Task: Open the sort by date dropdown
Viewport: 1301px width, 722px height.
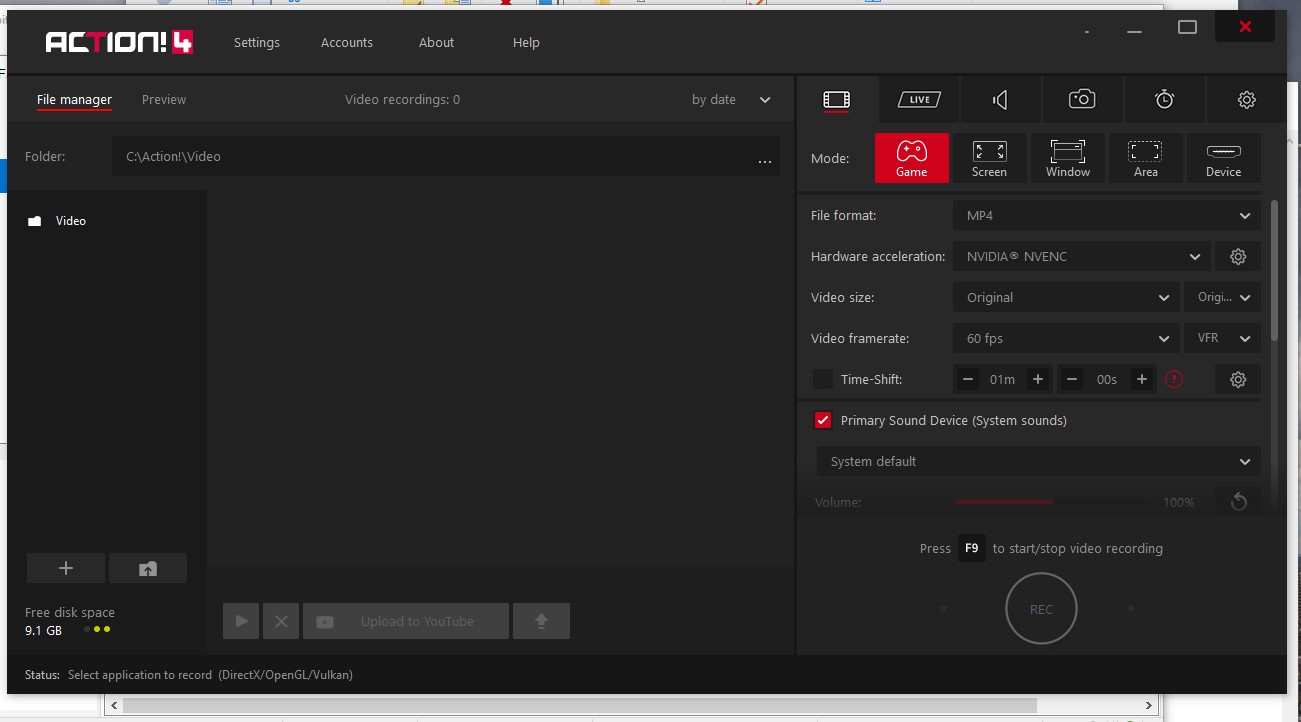Action: click(731, 99)
